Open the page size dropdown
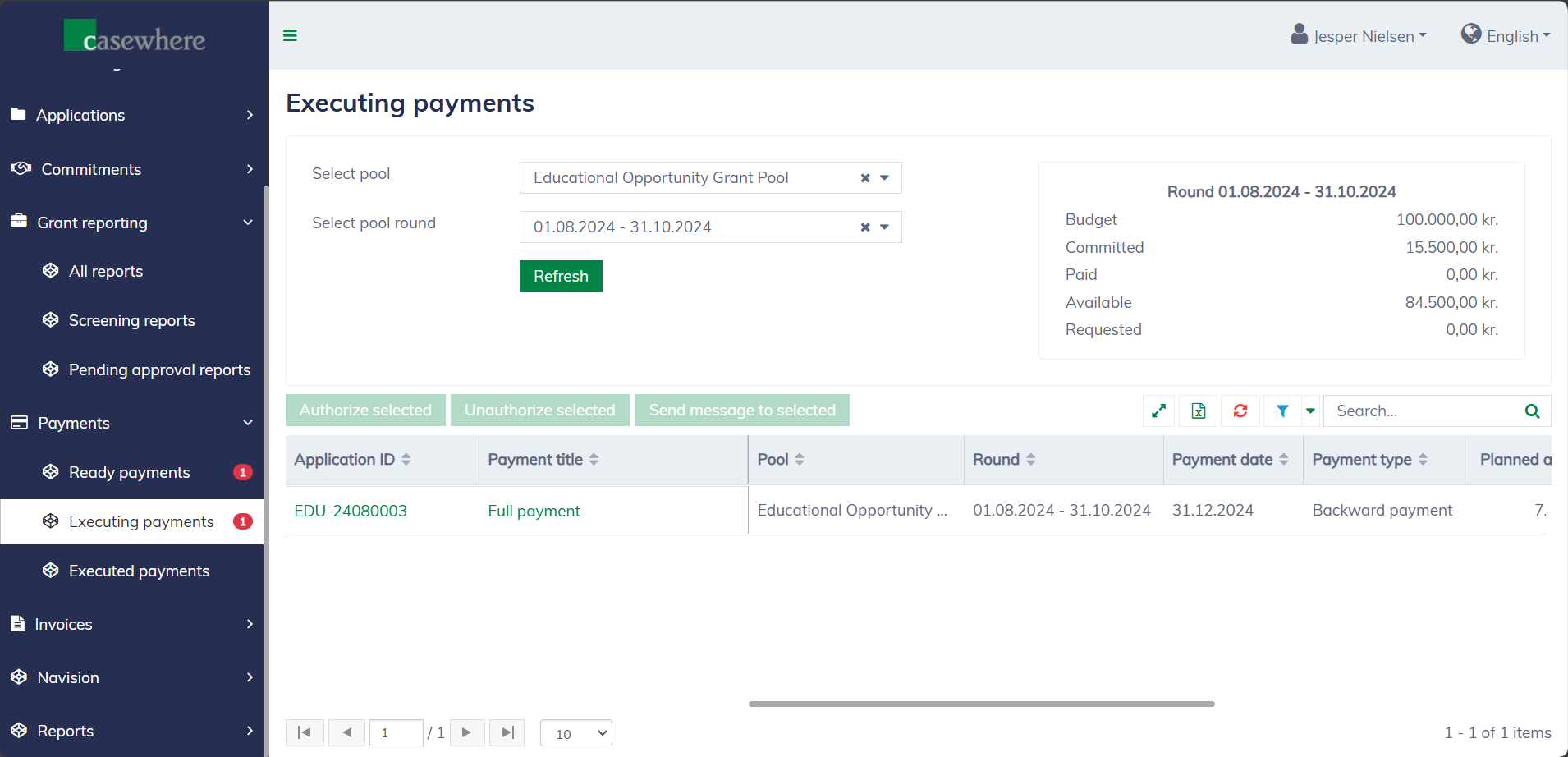 [576, 733]
